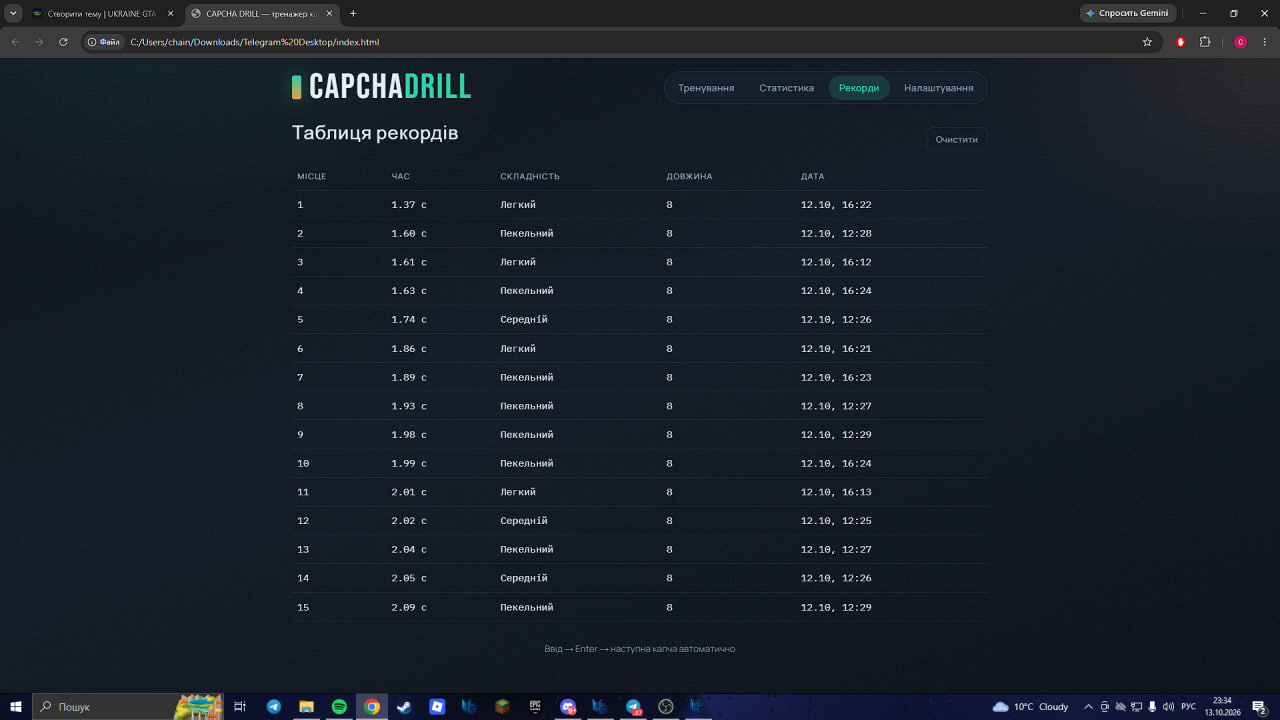The width and height of the screenshot is (1280, 720).
Task: Show hidden system tray icons
Action: click(x=1088, y=707)
